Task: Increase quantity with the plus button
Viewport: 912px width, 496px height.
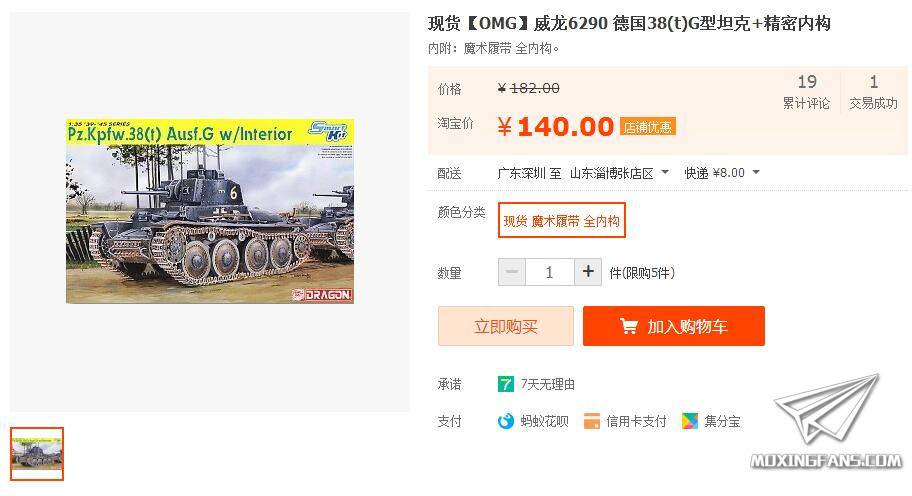Action: [x=588, y=272]
